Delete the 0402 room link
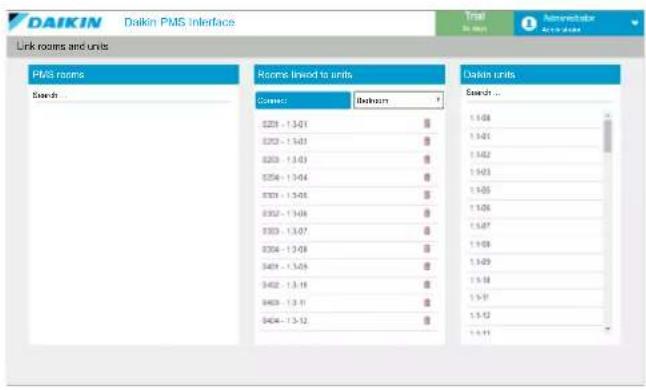 pyautogui.click(x=427, y=285)
